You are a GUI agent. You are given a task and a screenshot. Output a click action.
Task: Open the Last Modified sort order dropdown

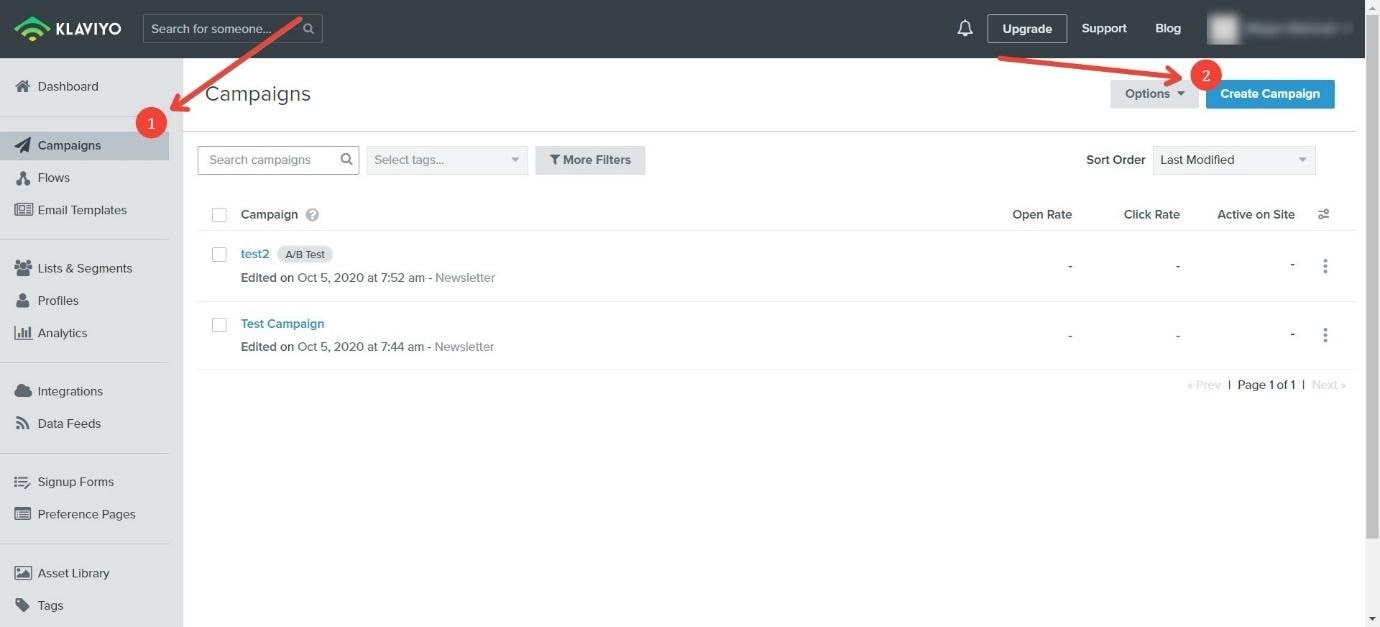tap(1233, 160)
